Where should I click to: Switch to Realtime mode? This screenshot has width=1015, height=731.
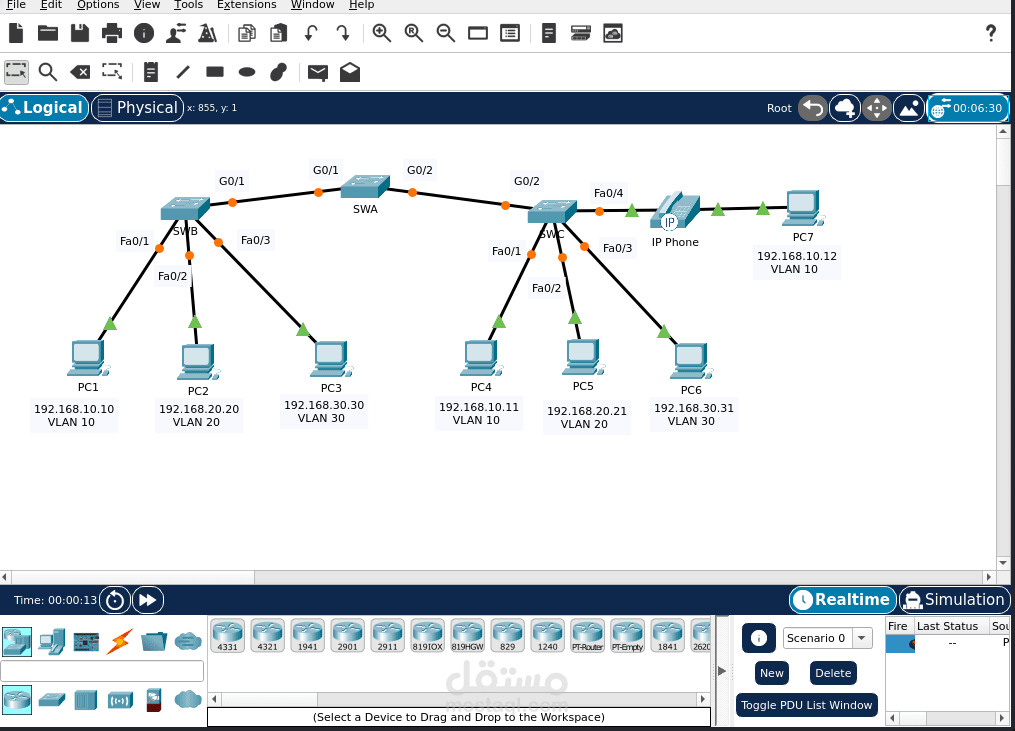(841, 600)
